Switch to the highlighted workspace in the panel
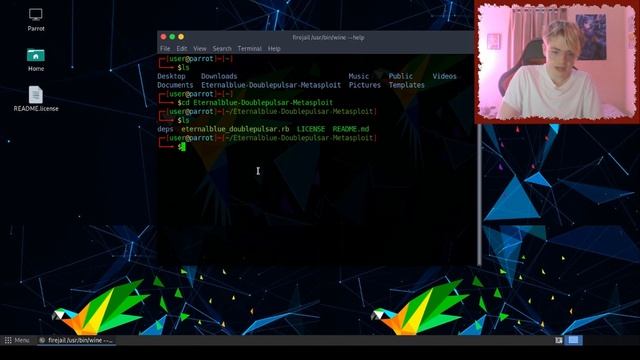The height and width of the screenshot is (360, 640). point(573,340)
